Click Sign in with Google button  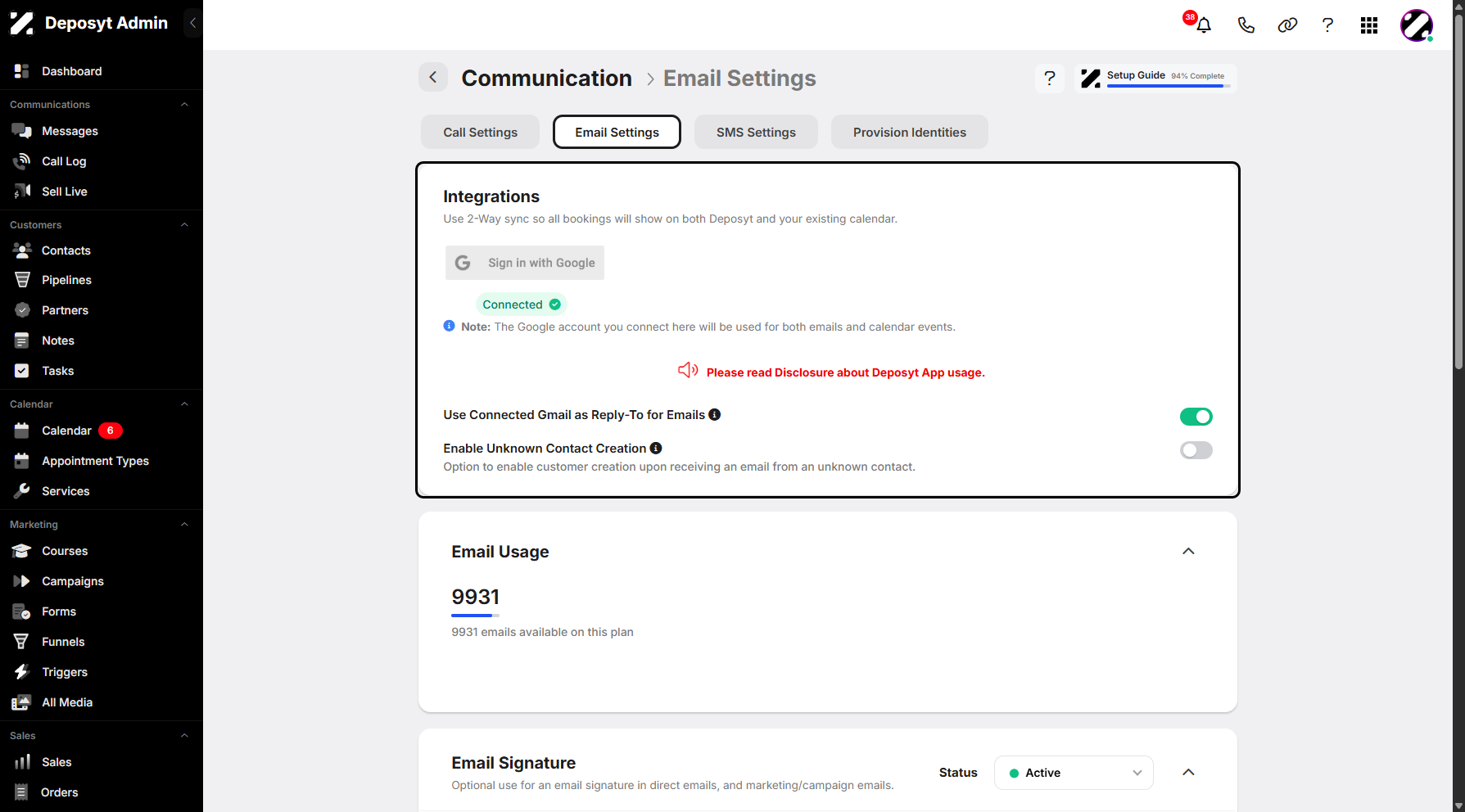tap(525, 263)
